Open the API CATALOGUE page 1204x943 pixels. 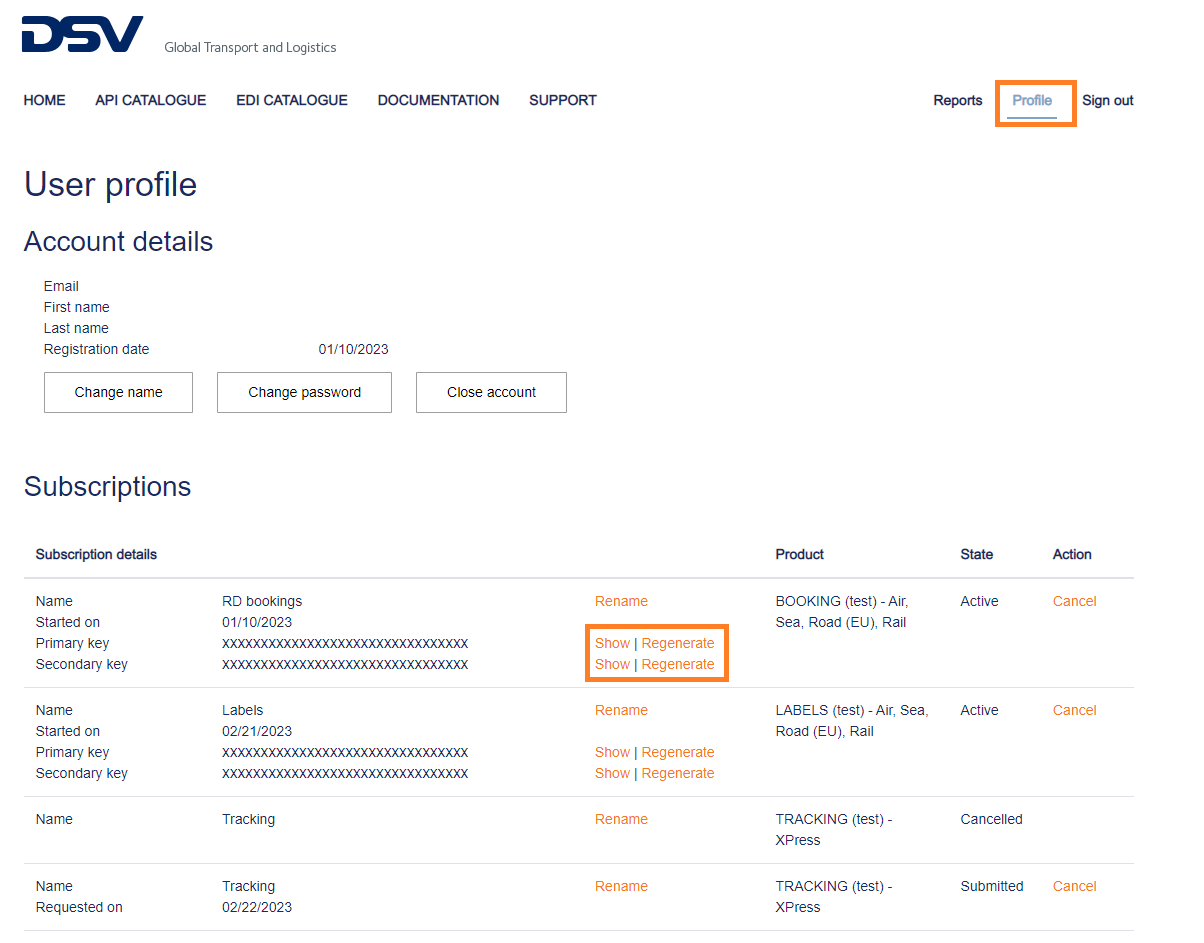(150, 100)
